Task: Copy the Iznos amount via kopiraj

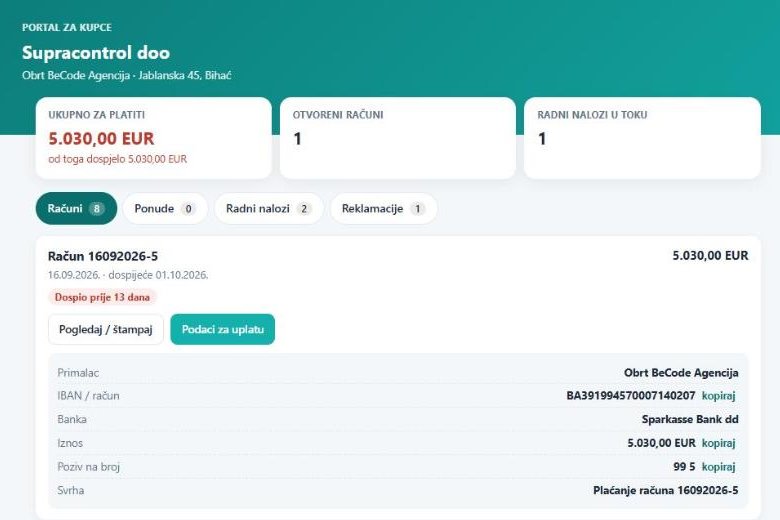Action: click(x=718, y=443)
